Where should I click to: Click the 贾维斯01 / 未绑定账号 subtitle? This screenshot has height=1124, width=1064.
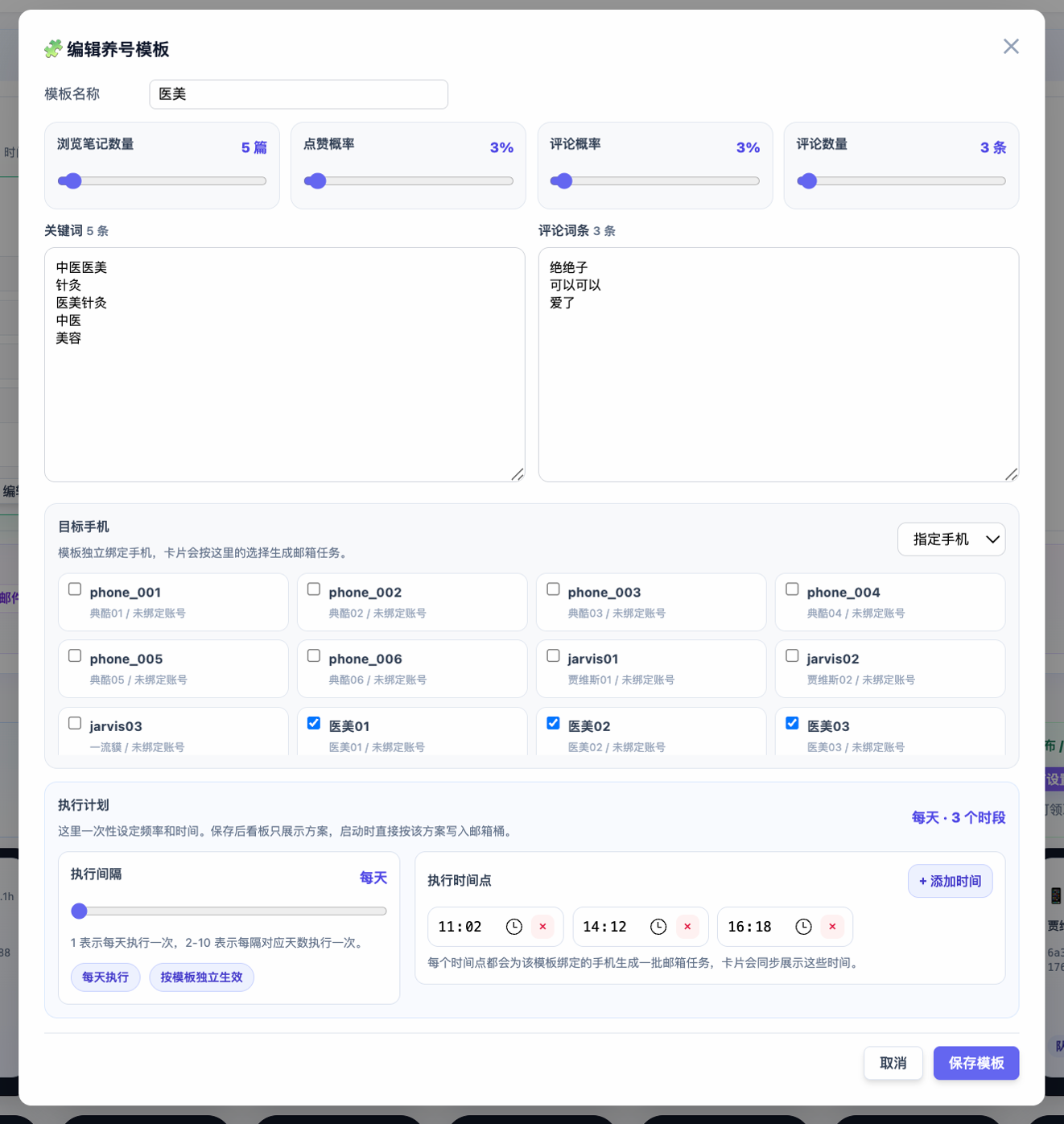pyautogui.click(x=621, y=680)
